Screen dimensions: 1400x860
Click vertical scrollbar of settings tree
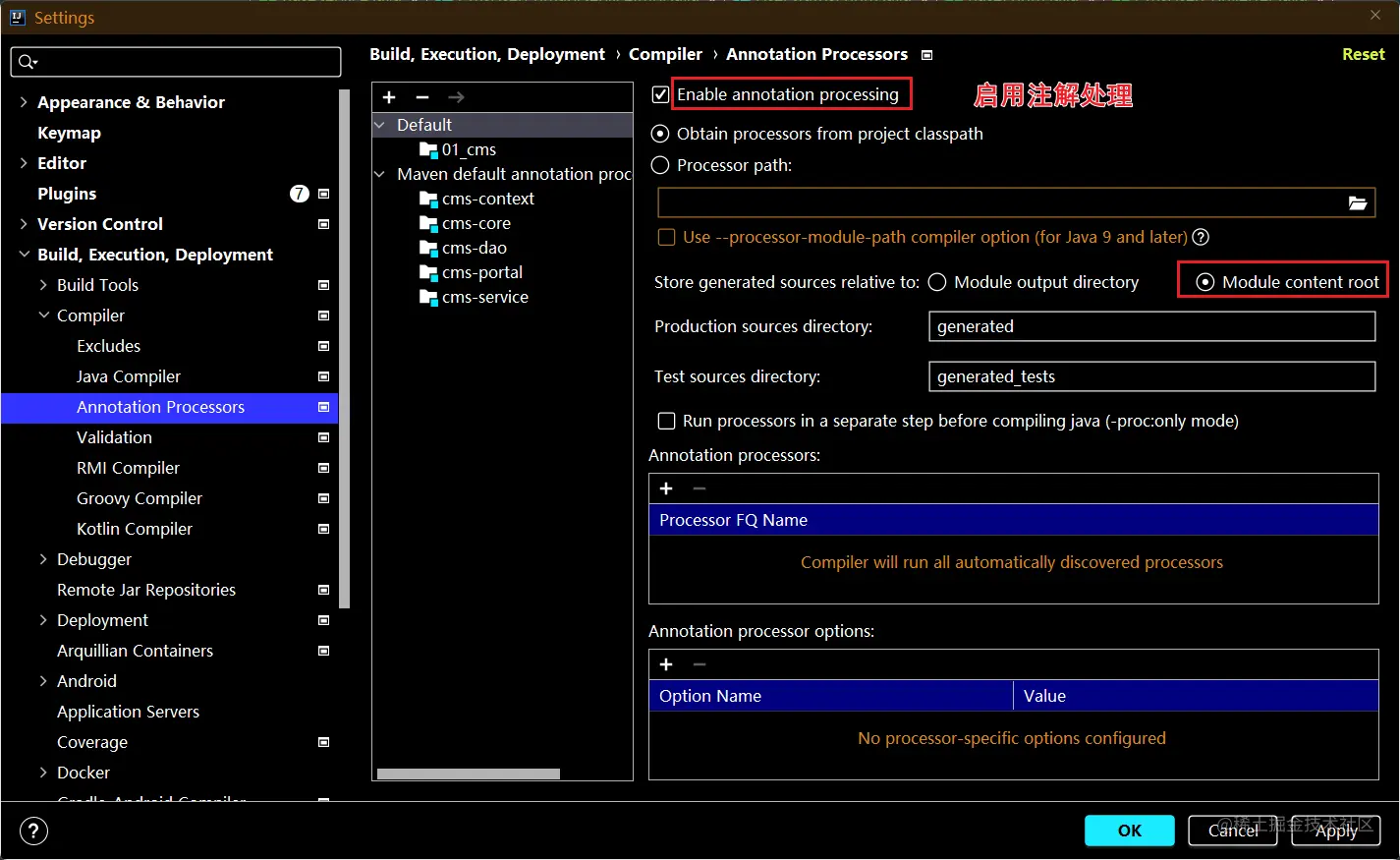[344, 349]
